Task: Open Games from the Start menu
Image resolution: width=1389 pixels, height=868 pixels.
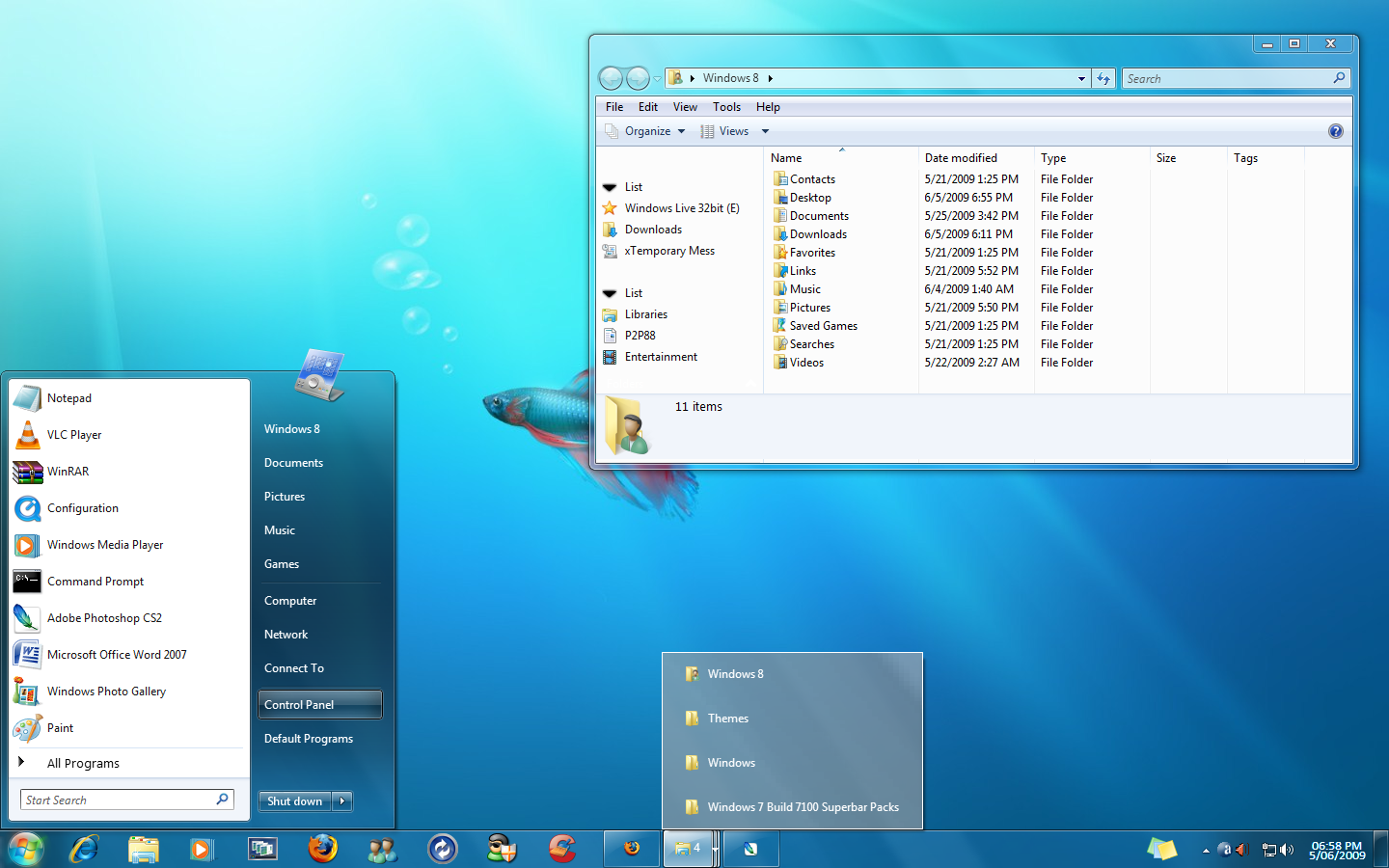Action: pyautogui.click(x=320, y=564)
